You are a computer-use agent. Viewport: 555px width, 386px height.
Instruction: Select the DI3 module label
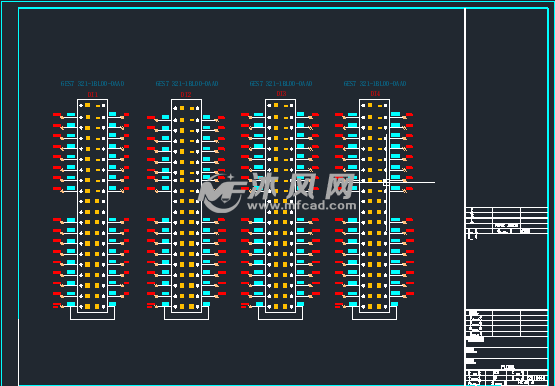(x=281, y=93)
